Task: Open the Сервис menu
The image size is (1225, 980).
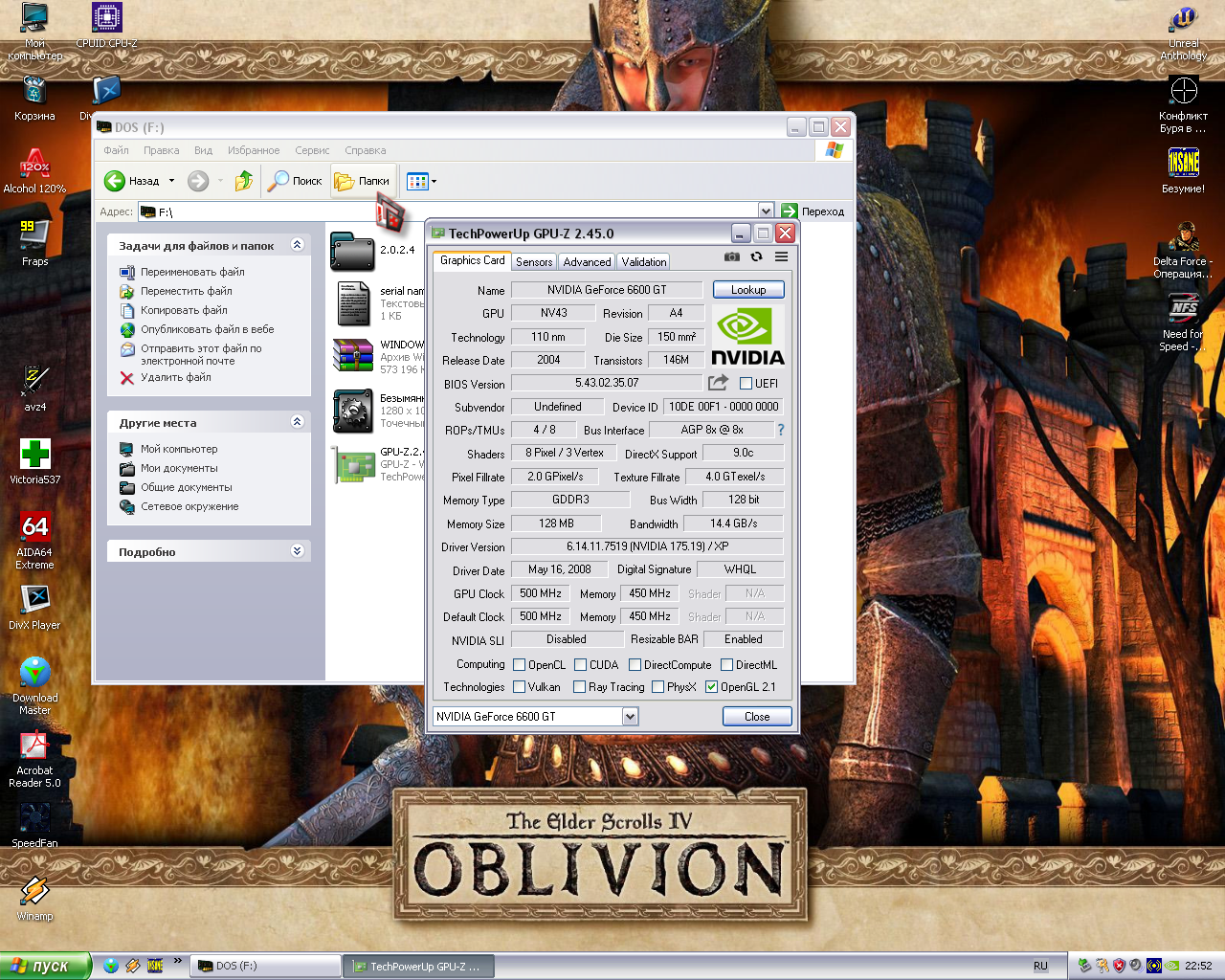Action: pyautogui.click(x=312, y=150)
